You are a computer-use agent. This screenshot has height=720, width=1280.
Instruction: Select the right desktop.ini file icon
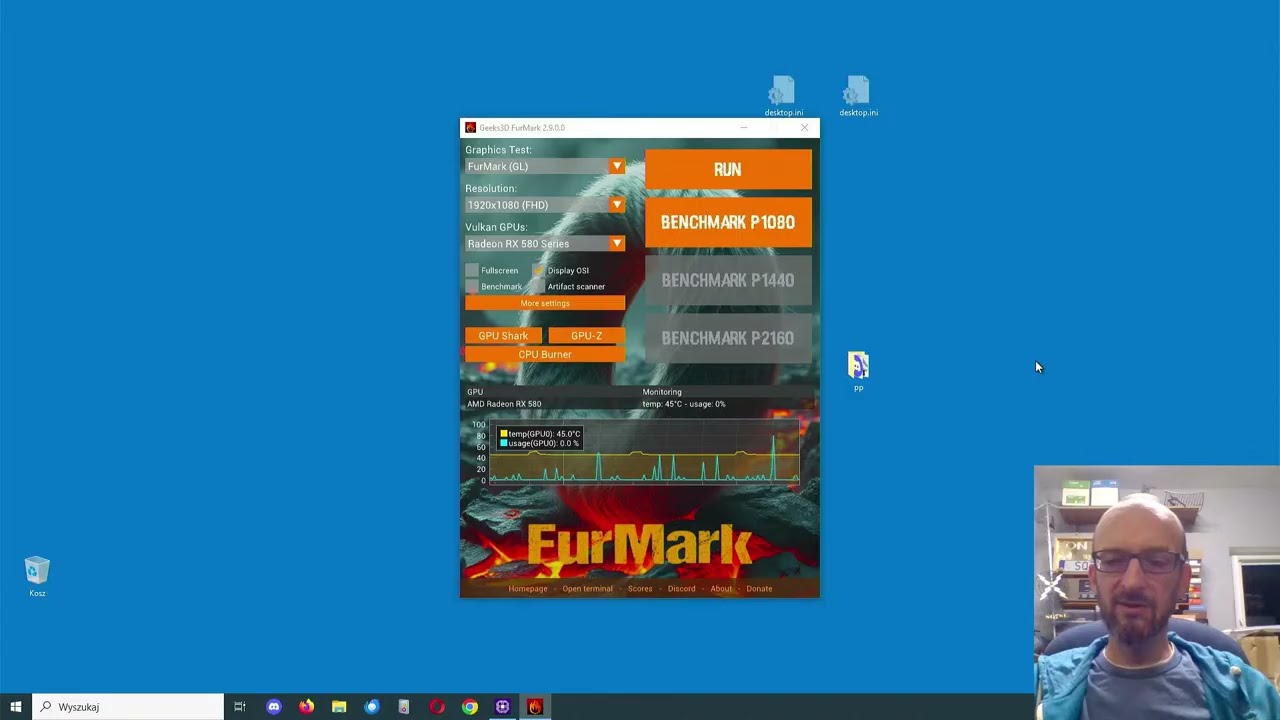858,97
